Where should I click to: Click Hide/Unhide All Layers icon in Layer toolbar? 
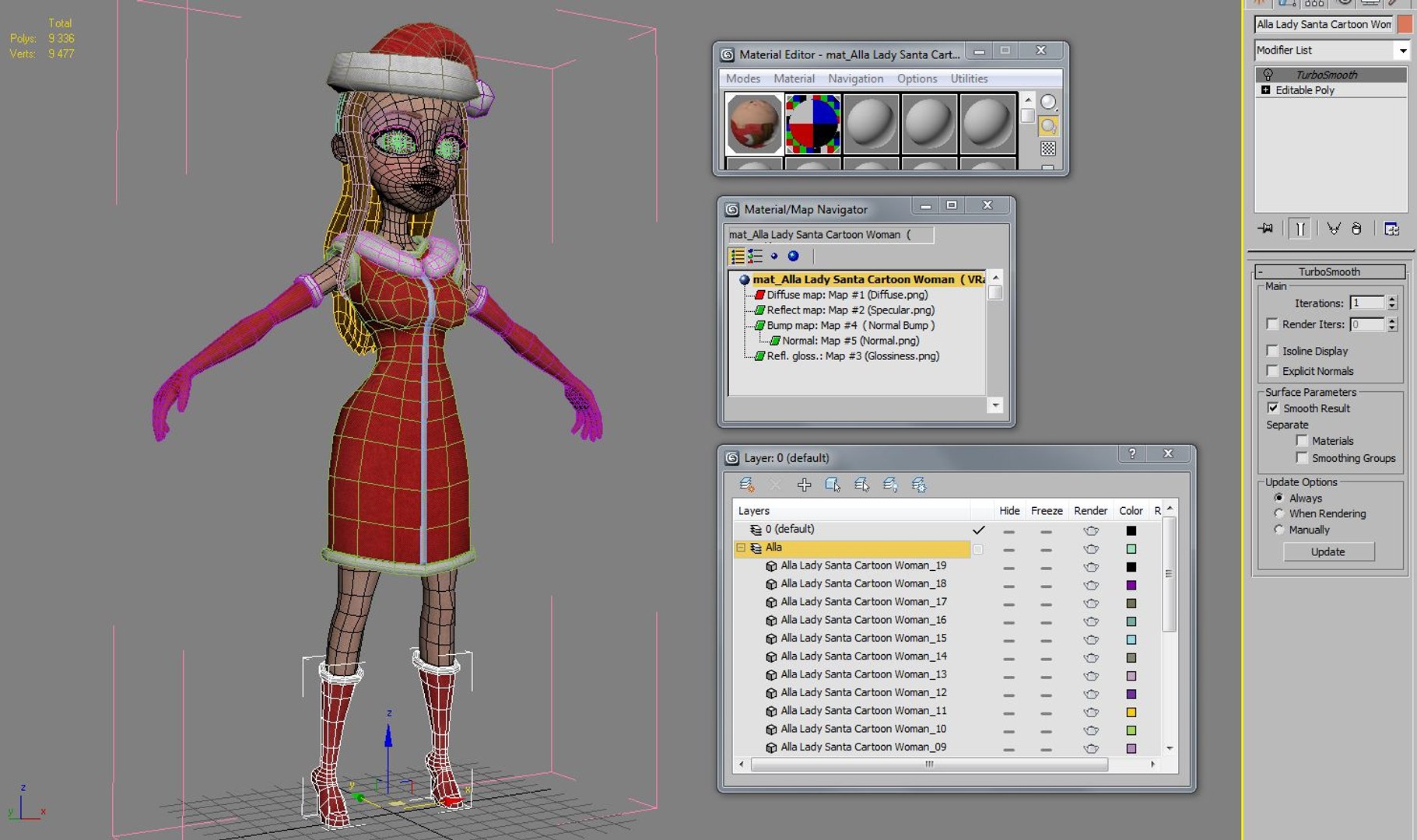coord(890,485)
